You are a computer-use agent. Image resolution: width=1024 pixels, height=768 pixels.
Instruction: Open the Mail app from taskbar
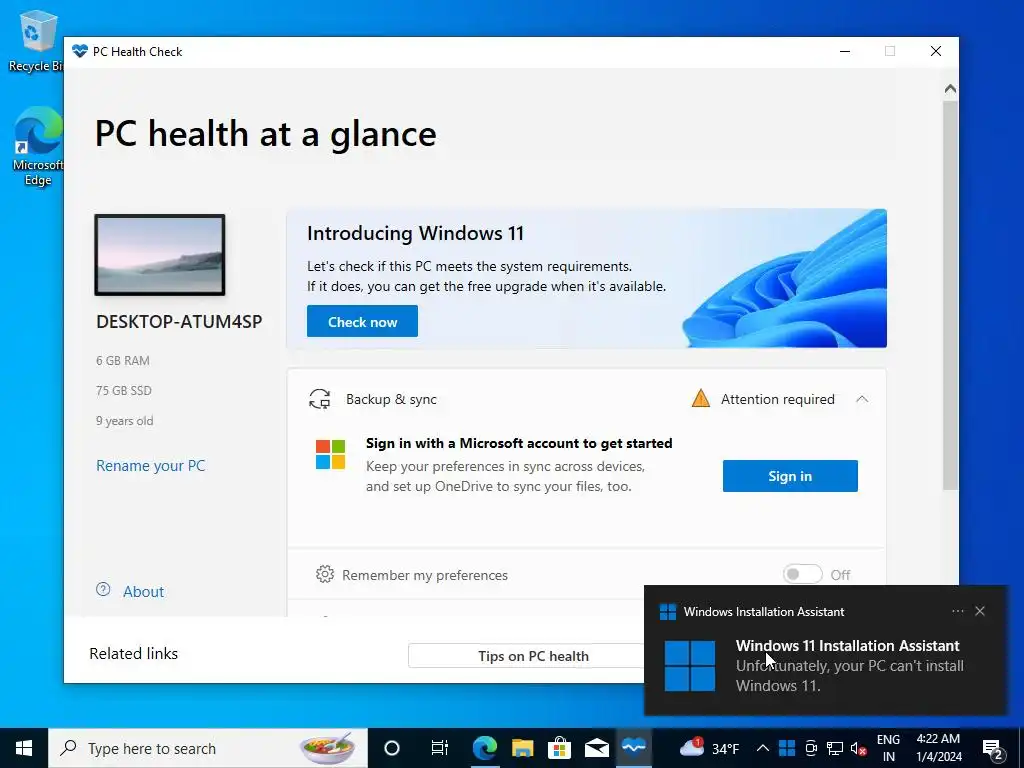tap(596, 748)
